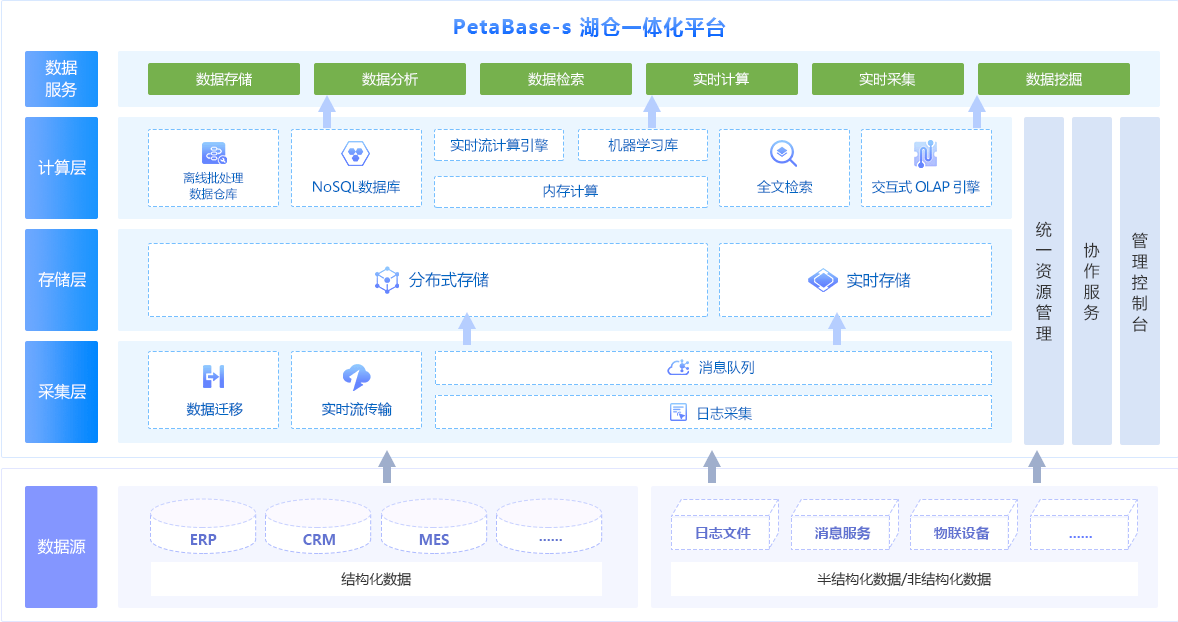Click the NoSQL数据库 hexagon icon
The height and width of the screenshot is (622, 1178).
(x=356, y=154)
